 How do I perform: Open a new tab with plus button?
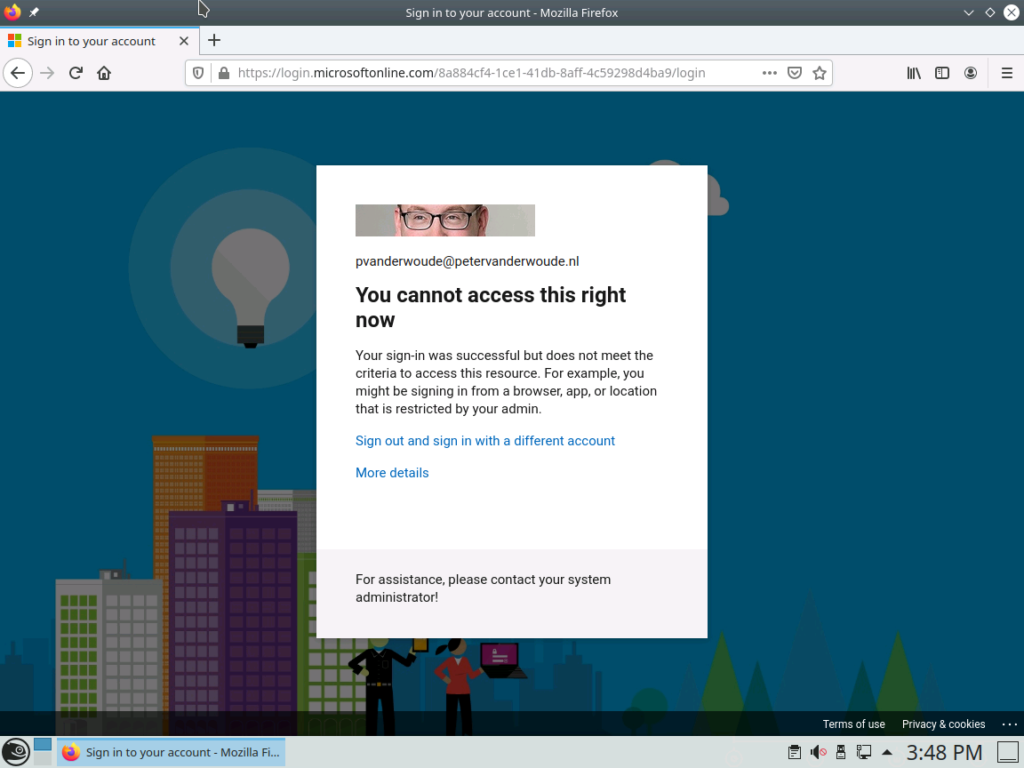click(214, 41)
